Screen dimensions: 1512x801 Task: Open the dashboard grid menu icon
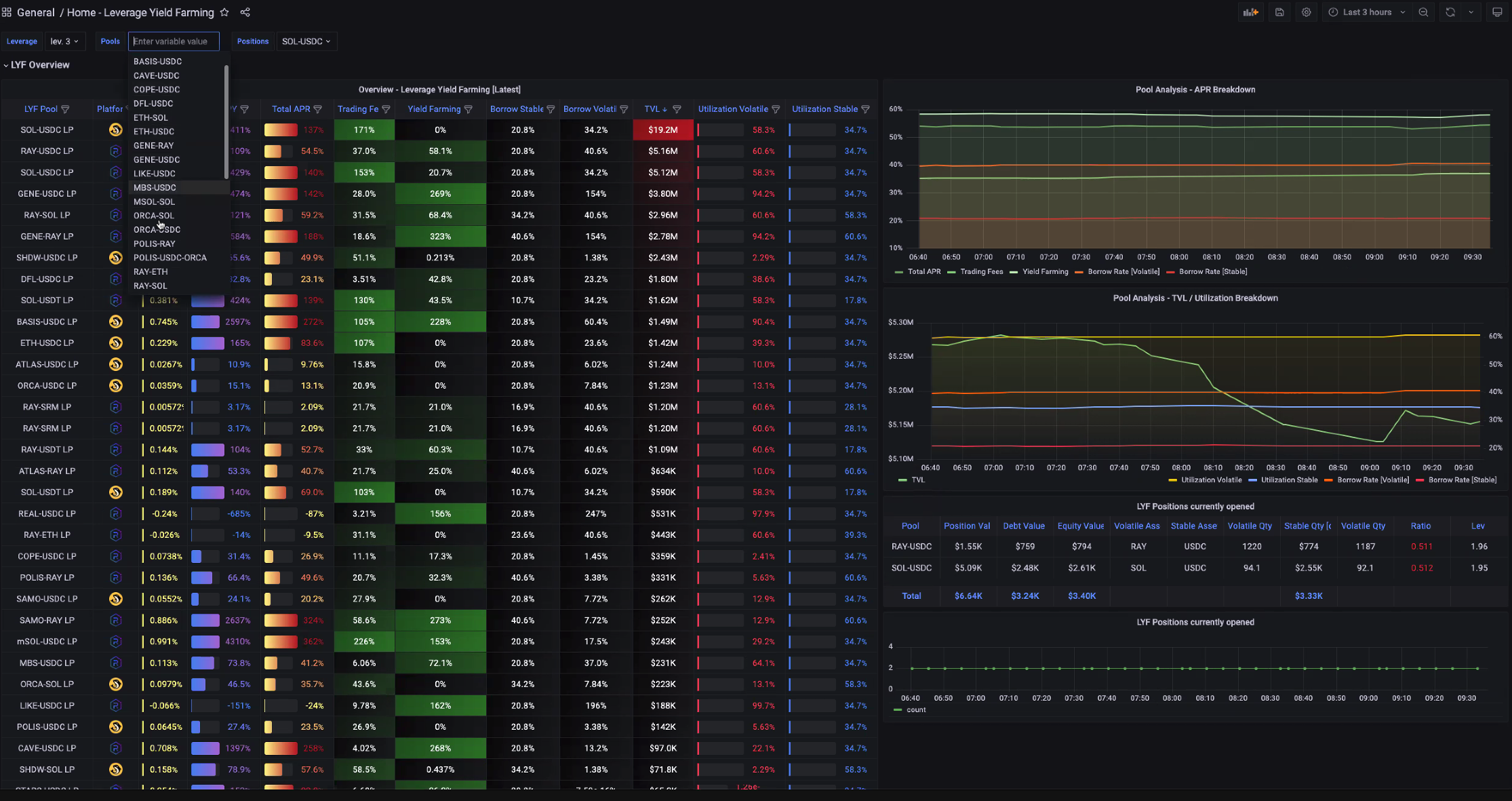(x=7, y=12)
